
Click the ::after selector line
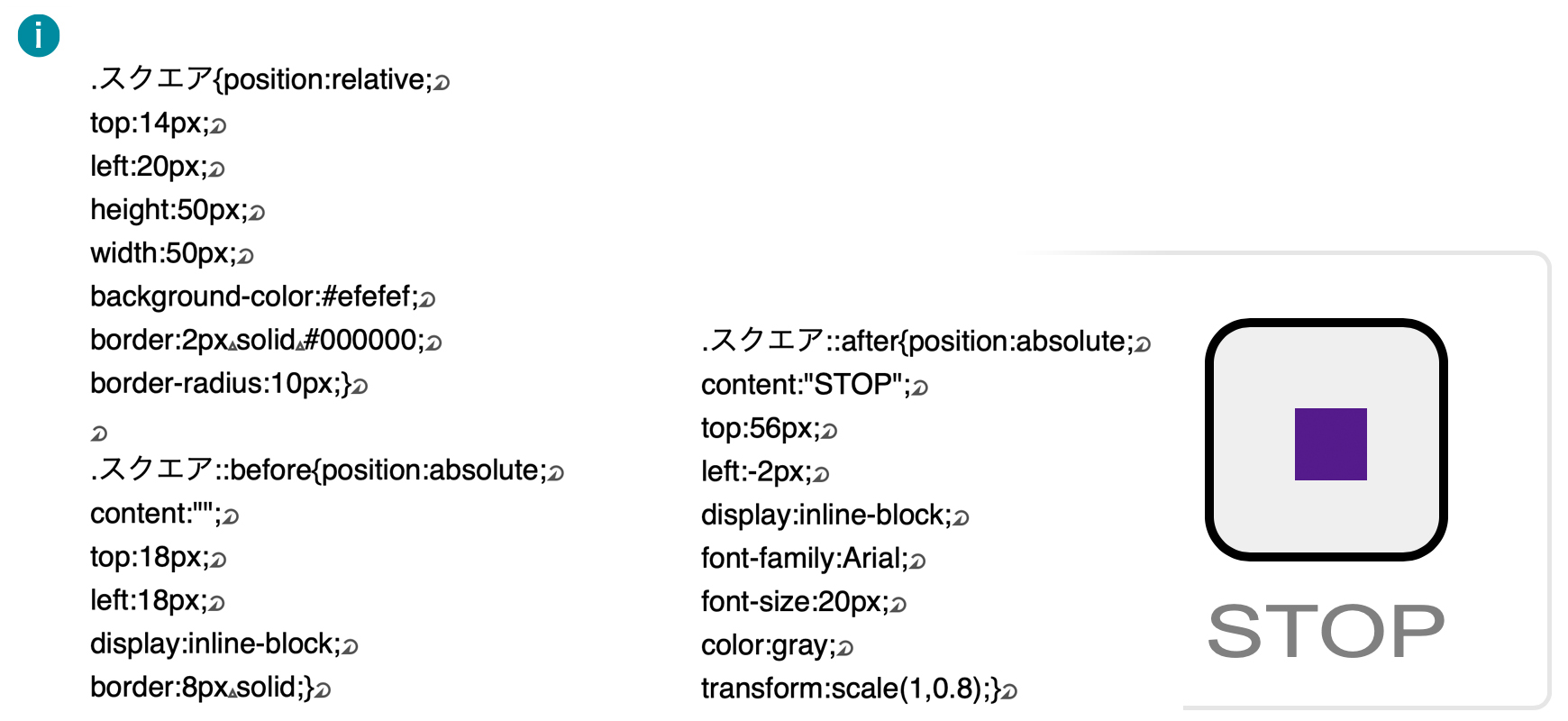[926, 342]
